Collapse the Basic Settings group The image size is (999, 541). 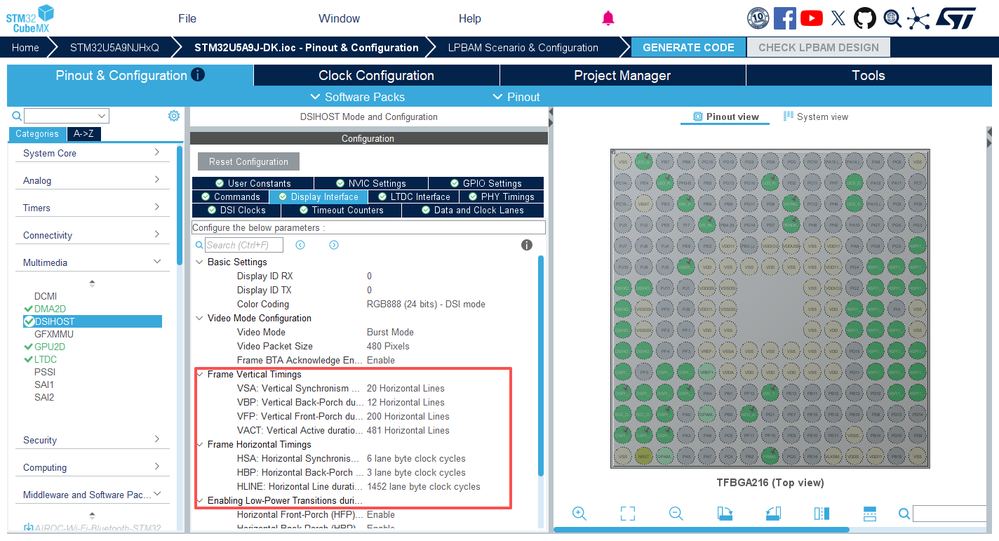(199, 262)
